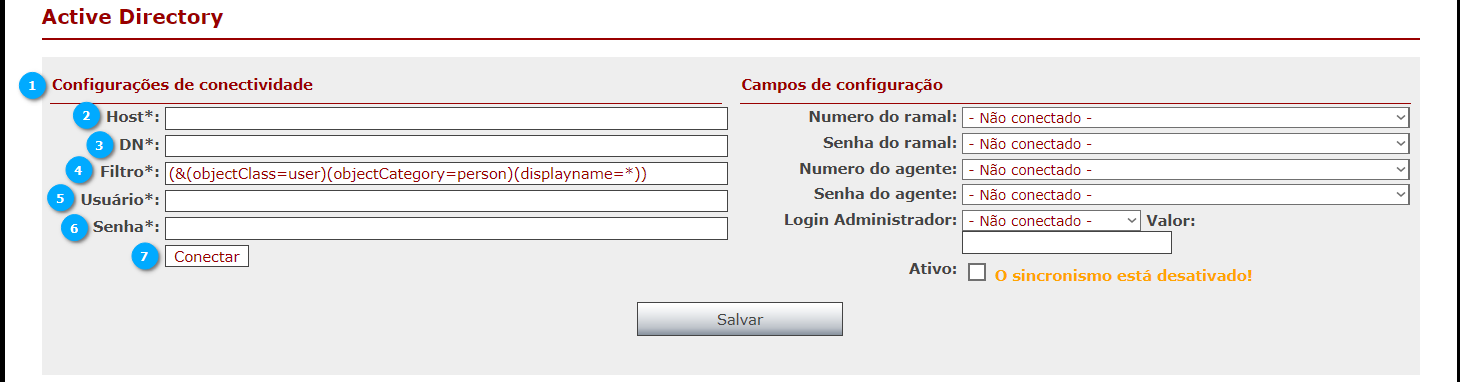Click numbered marker 7 beside Conectar
1460x382 pixels.
pos(146,257)
